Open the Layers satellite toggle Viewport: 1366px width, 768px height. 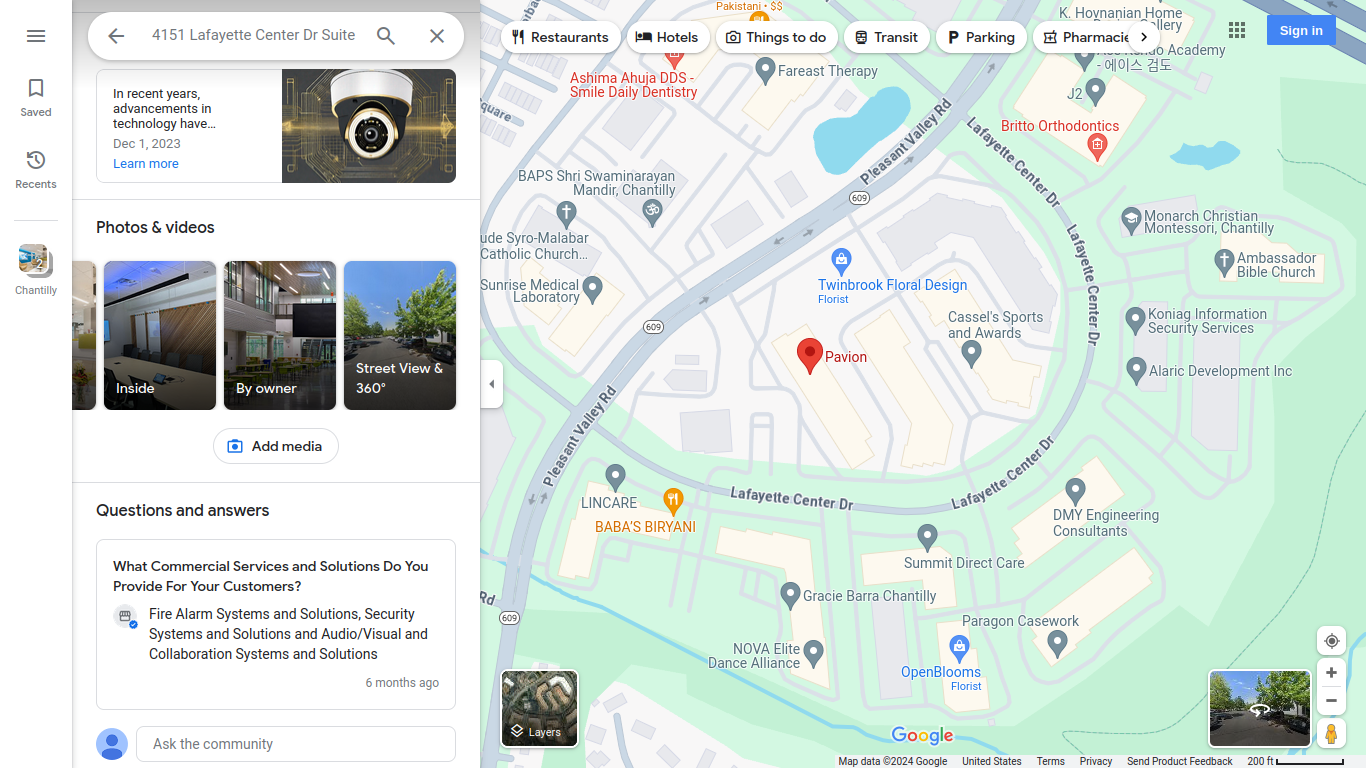coord(540,709)
